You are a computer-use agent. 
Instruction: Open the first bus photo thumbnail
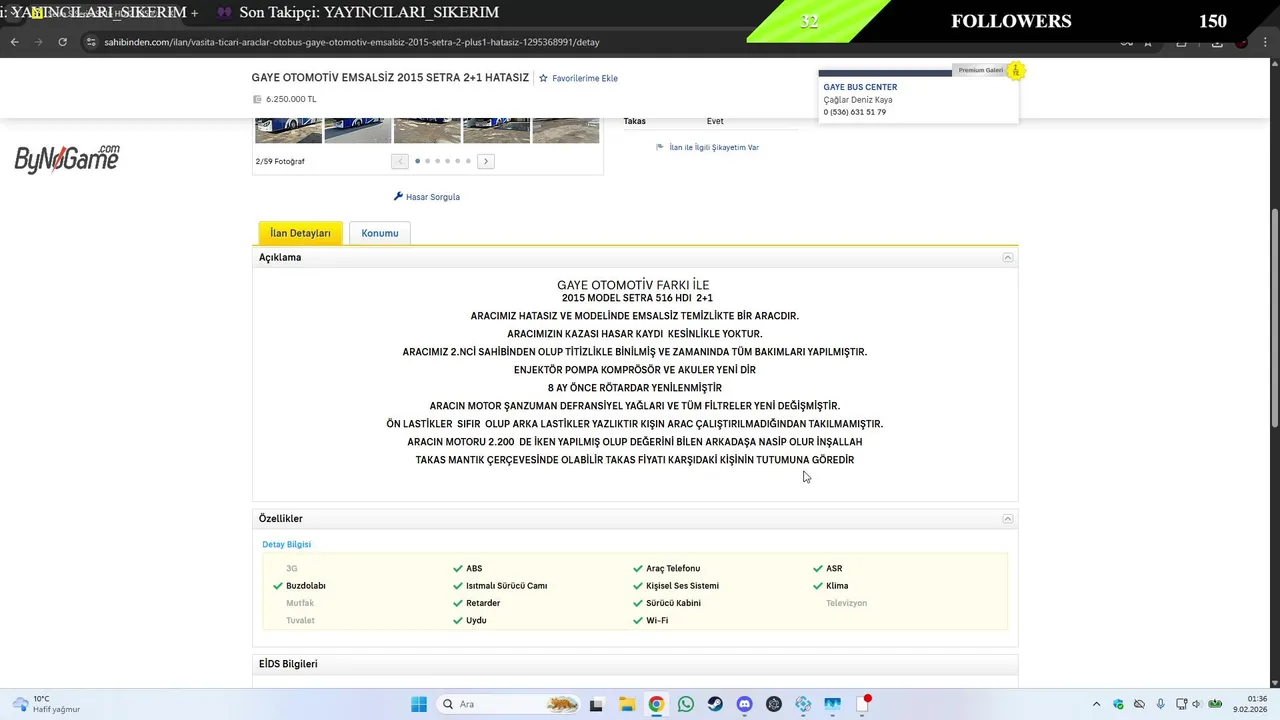coord(288,130)
